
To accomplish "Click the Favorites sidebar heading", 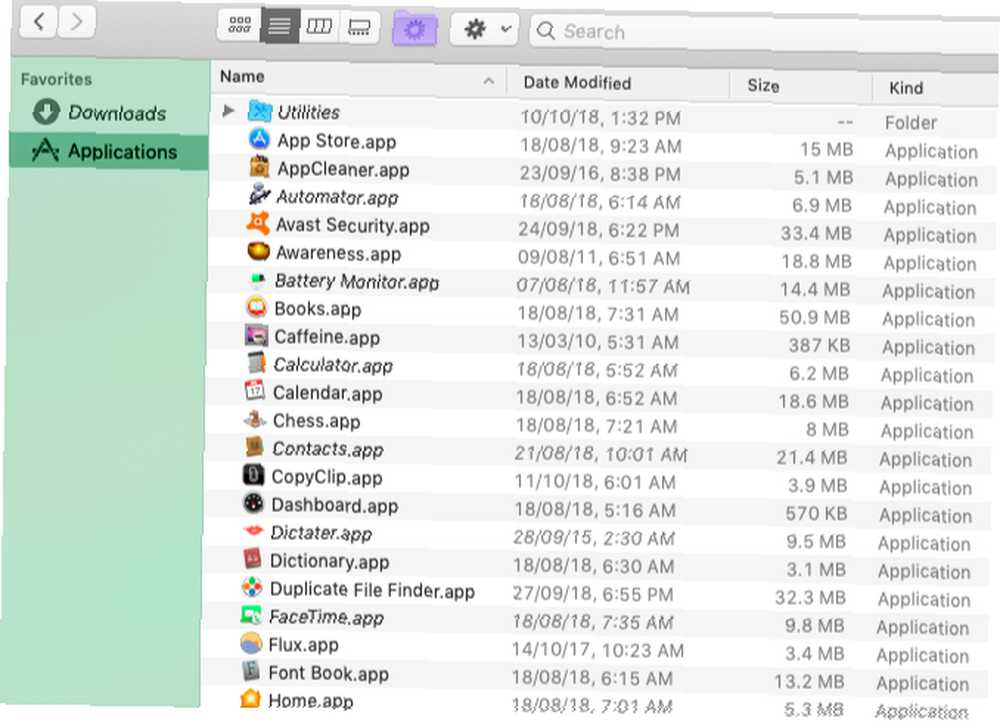I will 56,79.
